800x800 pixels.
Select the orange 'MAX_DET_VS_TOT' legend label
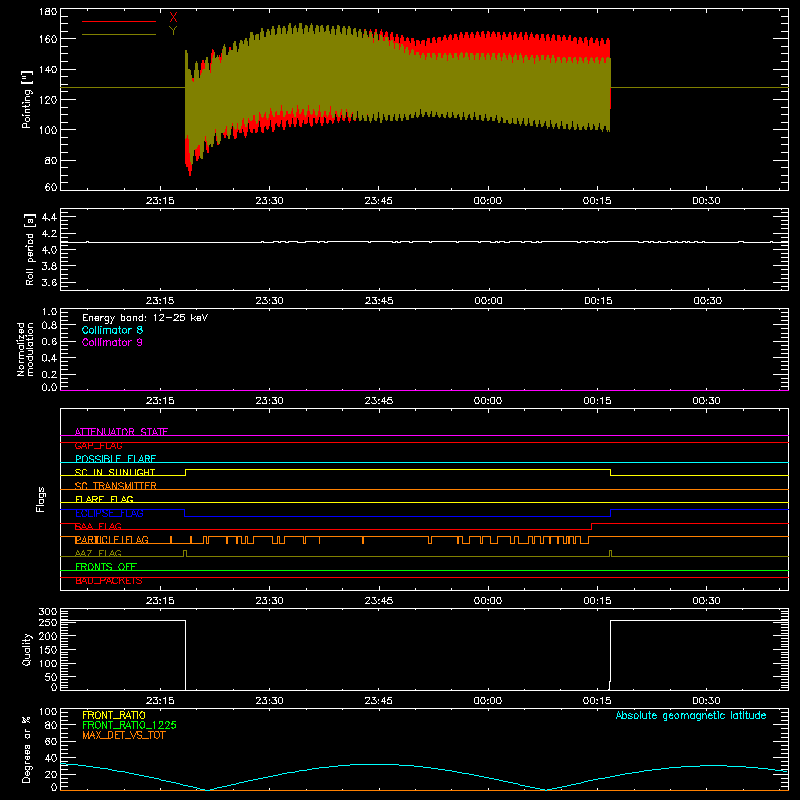(124, 735)
